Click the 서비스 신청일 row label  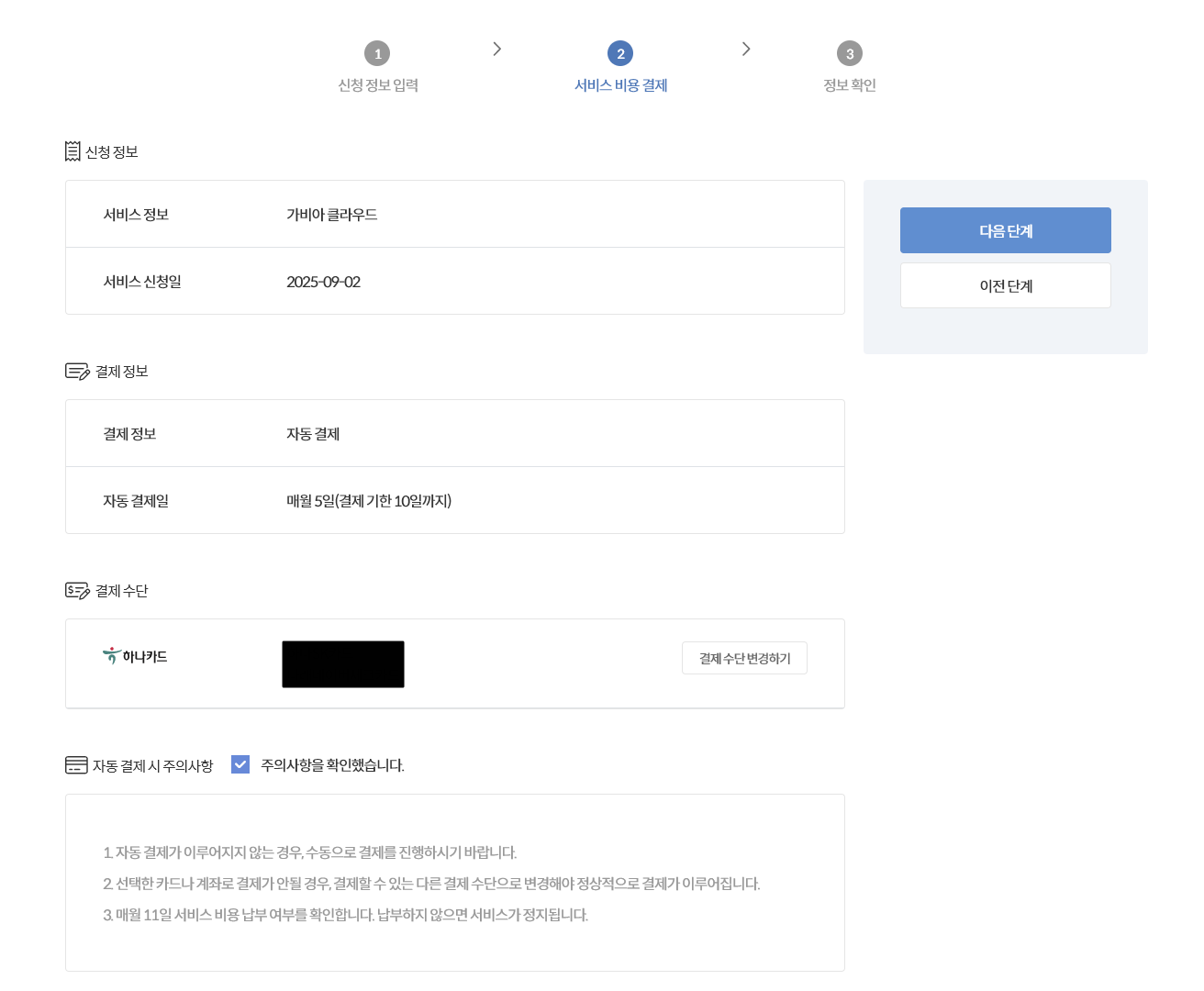pos(142,282)
